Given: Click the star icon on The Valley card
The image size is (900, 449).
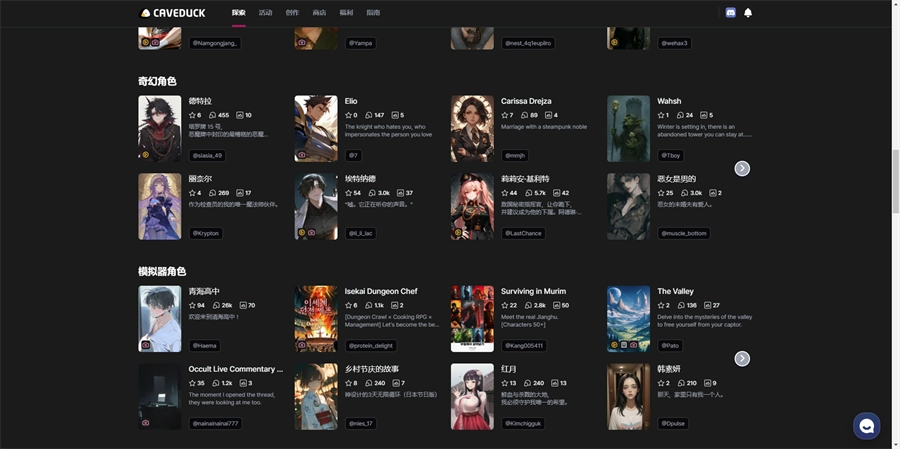Looking at the screenshot, I should click(661, 305).
